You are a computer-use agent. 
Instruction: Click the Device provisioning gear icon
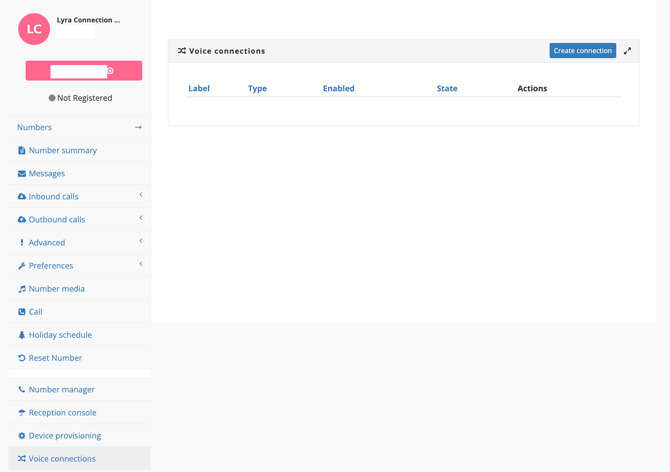[x=22, y=436]
